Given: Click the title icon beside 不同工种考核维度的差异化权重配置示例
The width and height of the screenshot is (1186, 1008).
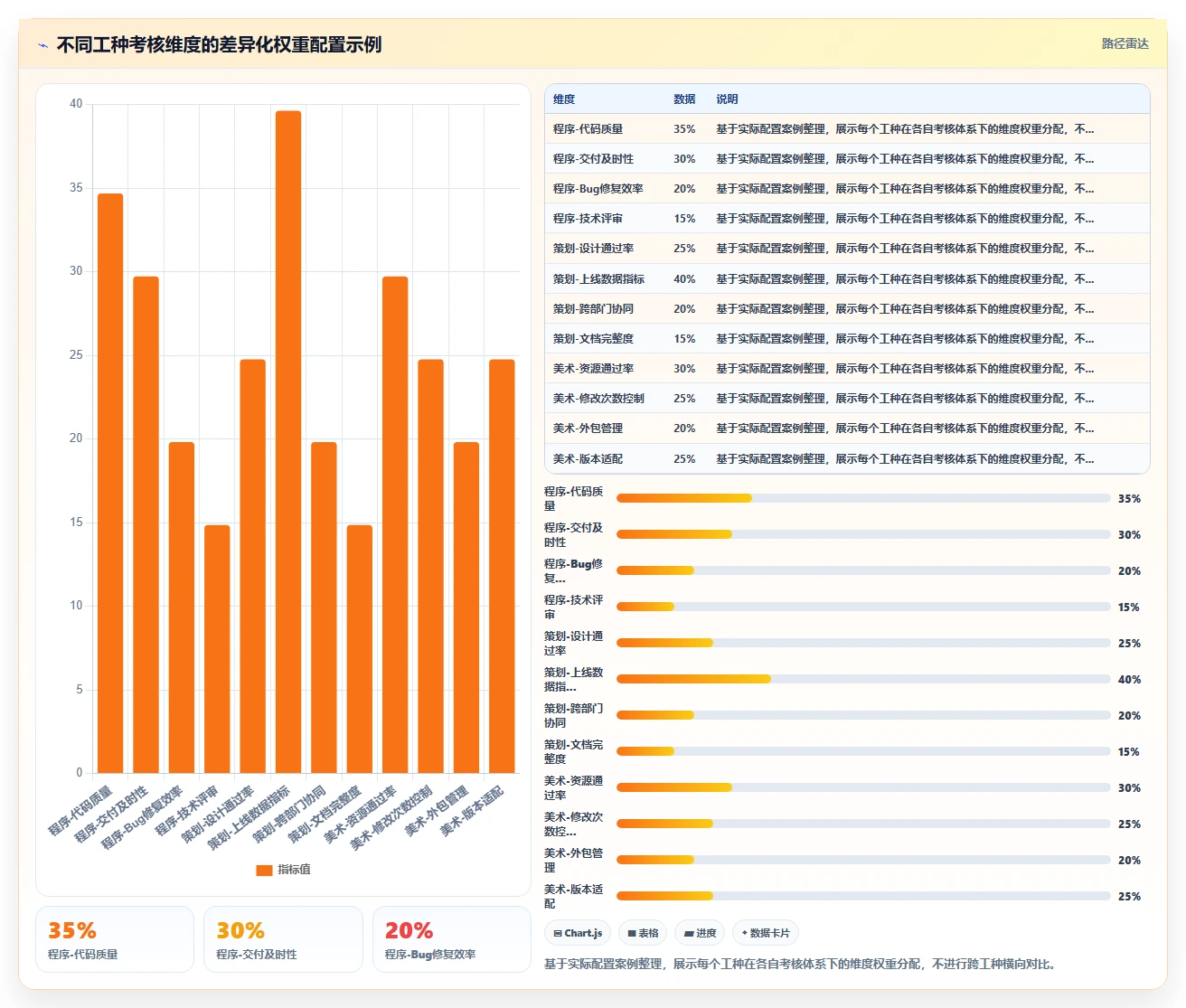Looking at the screenshot, I should [x=42, y=45].
